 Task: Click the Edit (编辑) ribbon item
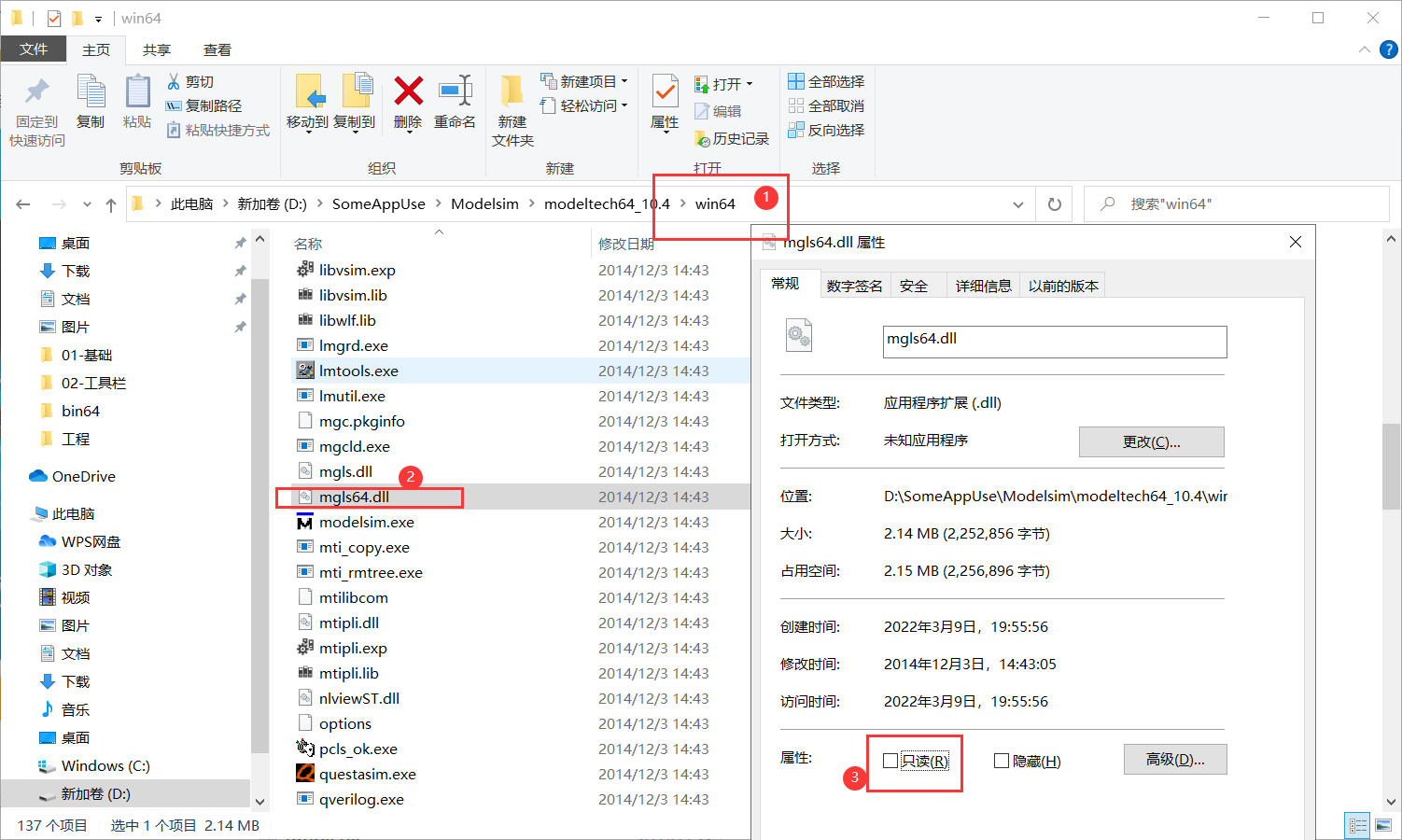[718, 111]
